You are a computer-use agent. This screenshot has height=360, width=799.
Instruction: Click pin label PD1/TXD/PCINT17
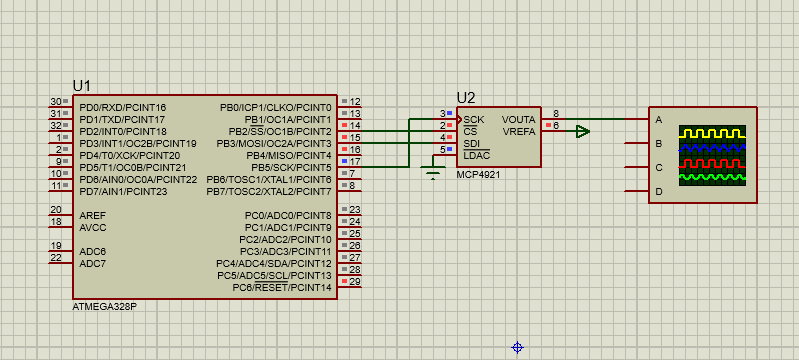coord(122,120)
